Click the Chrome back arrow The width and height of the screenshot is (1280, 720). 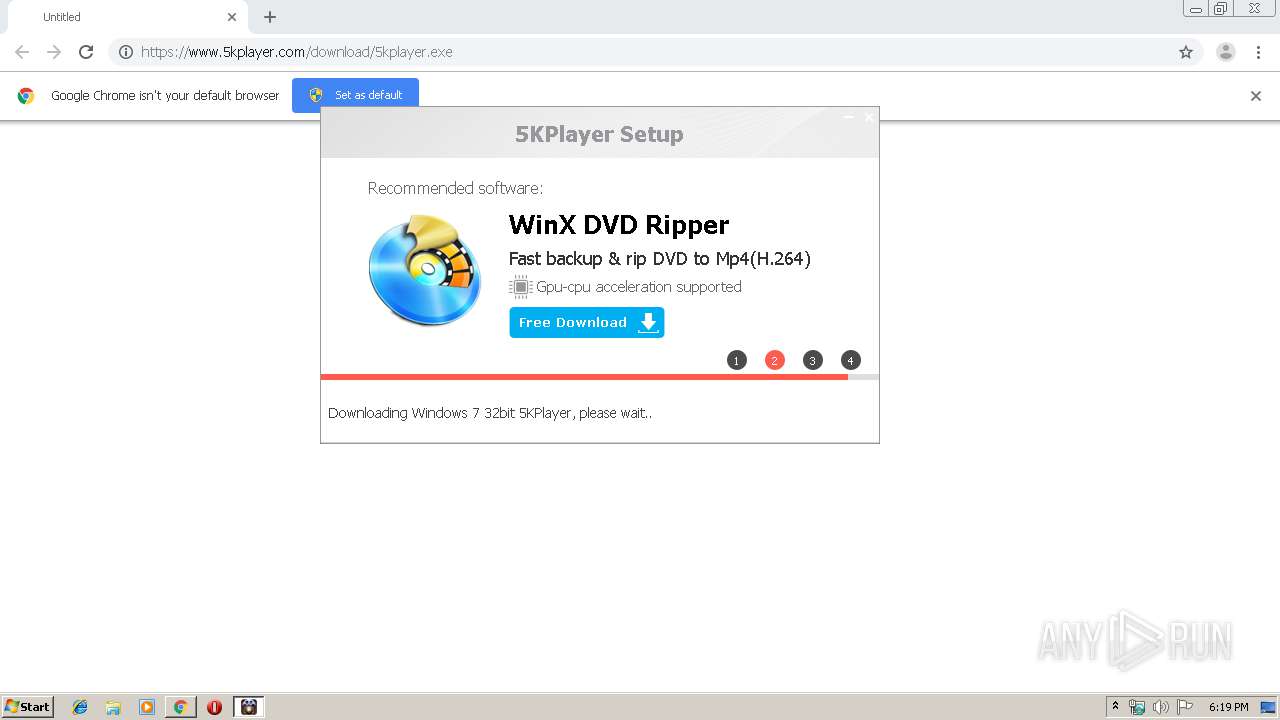22,52
